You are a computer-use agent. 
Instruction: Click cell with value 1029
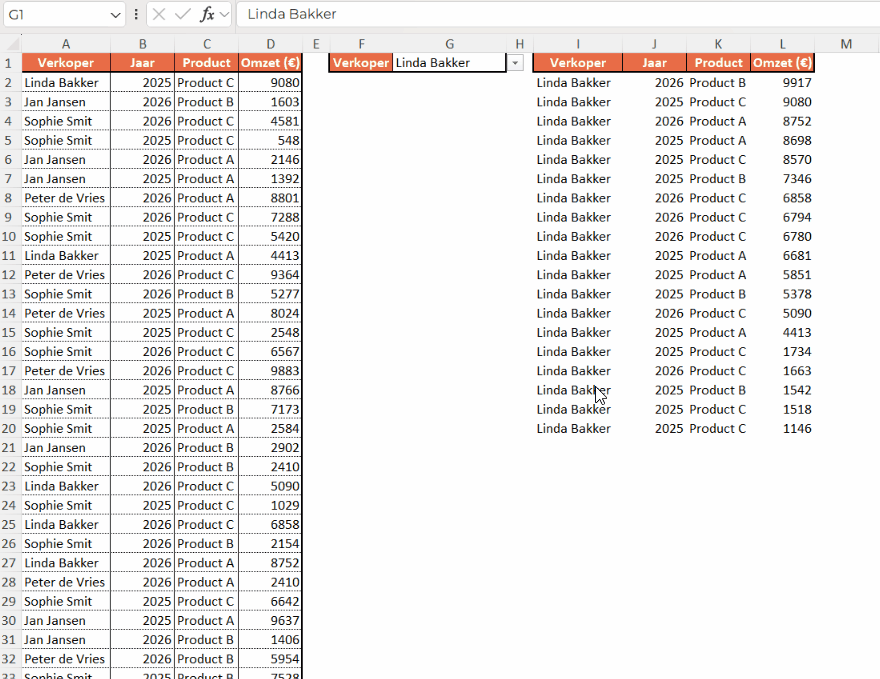[x=271, y=506]
